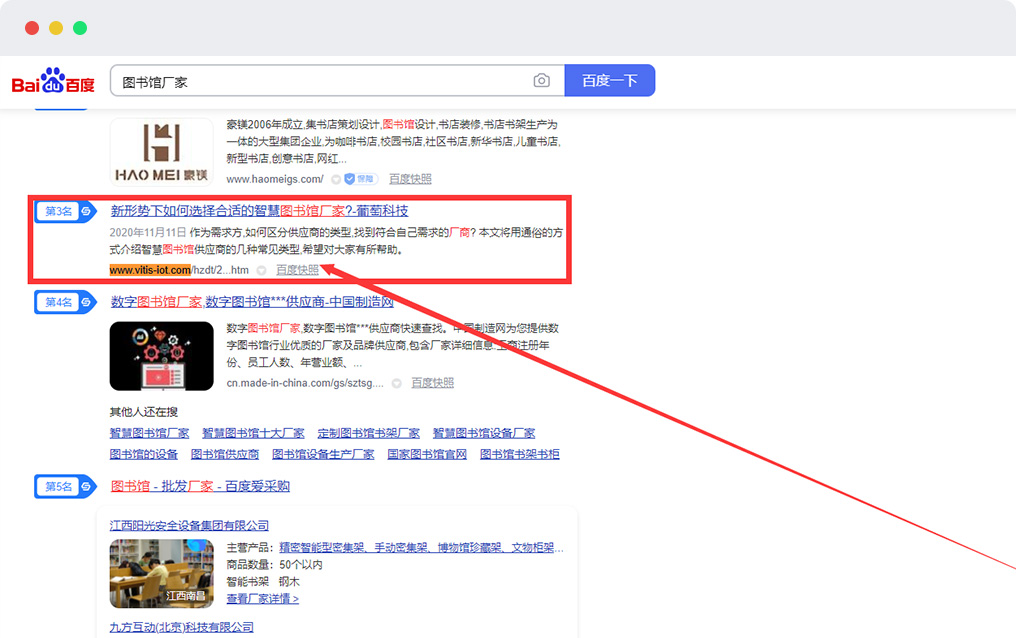Screen dimensions: 1016x638
Task: Open result 数字图书馆厂家 中国制造网
Action: (252, 302)
